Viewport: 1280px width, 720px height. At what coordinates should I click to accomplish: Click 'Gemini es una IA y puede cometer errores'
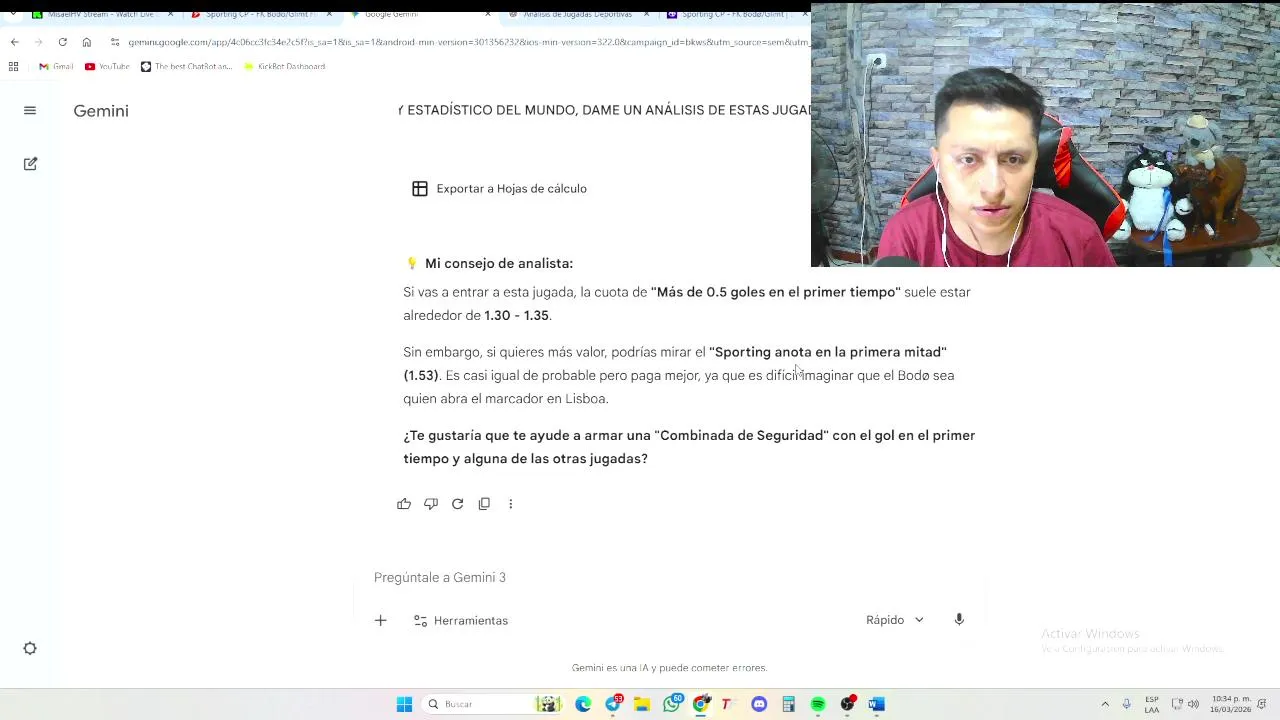click(x=669, y=668)
